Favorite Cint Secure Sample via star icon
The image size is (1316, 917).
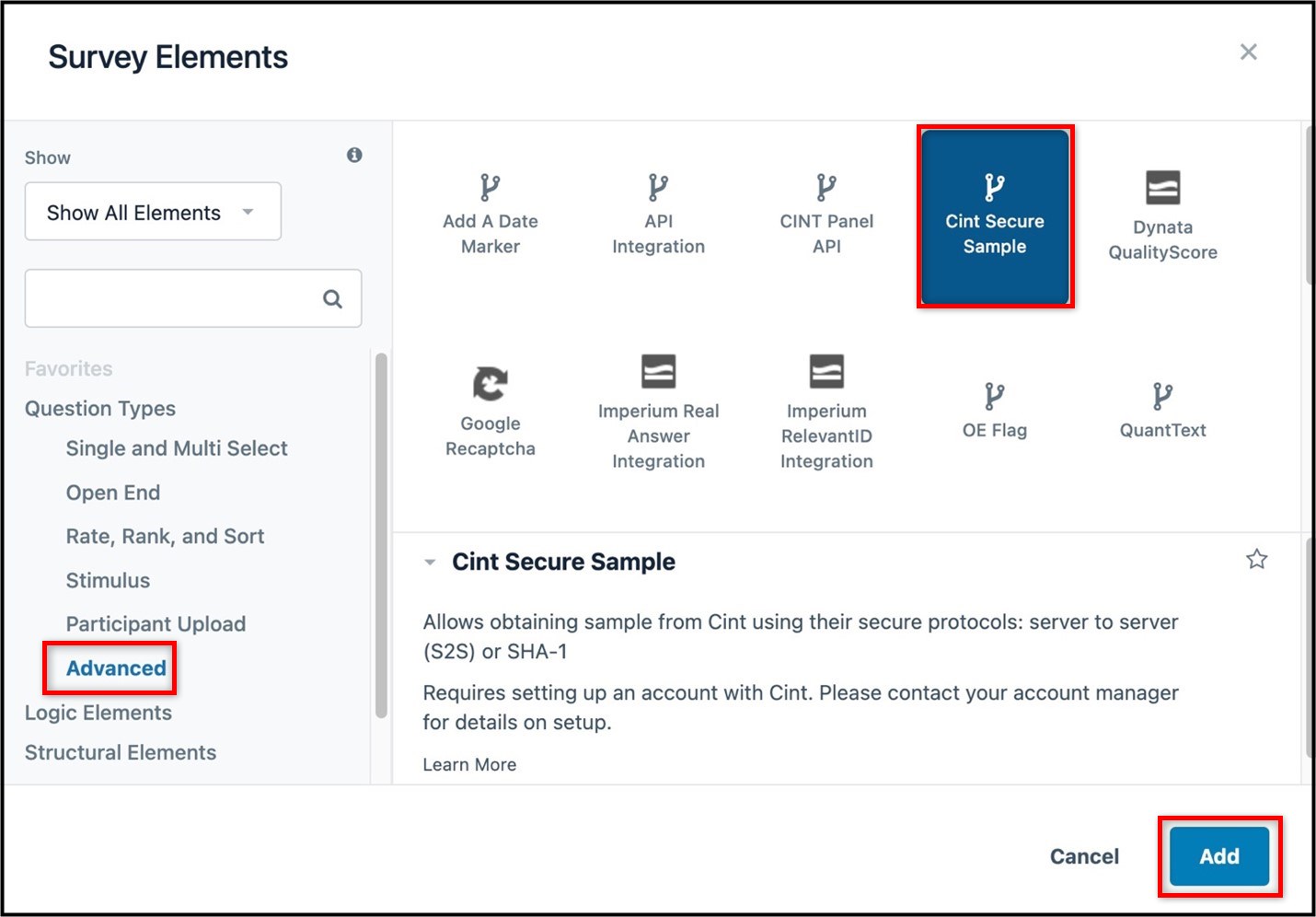pos(1257,559)
